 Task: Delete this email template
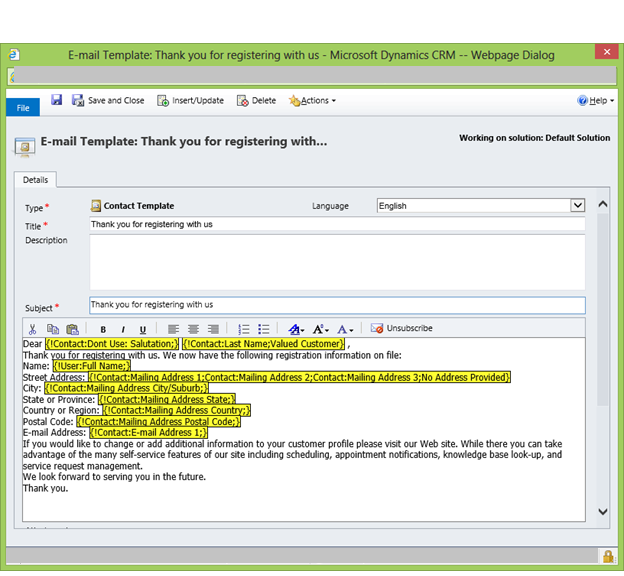[257, 101]
